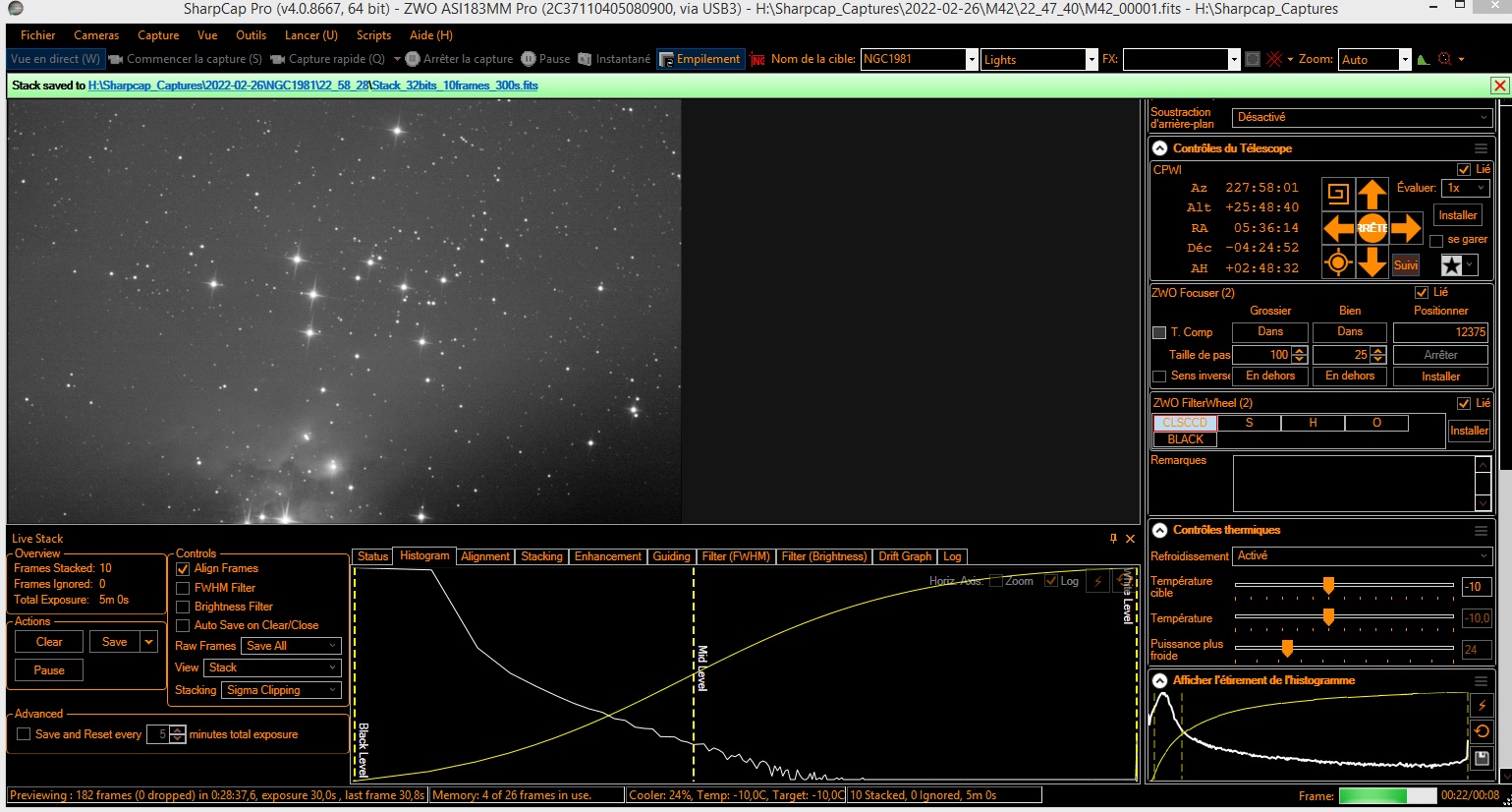Enable Brightness Filter checkbox

tap(183, 607)
